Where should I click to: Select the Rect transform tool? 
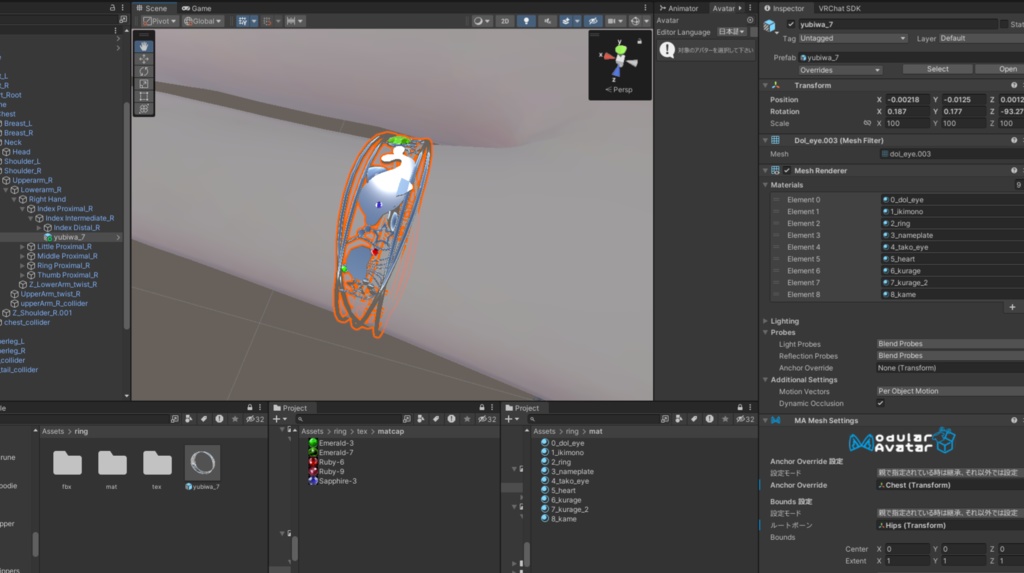click(144, 96)
